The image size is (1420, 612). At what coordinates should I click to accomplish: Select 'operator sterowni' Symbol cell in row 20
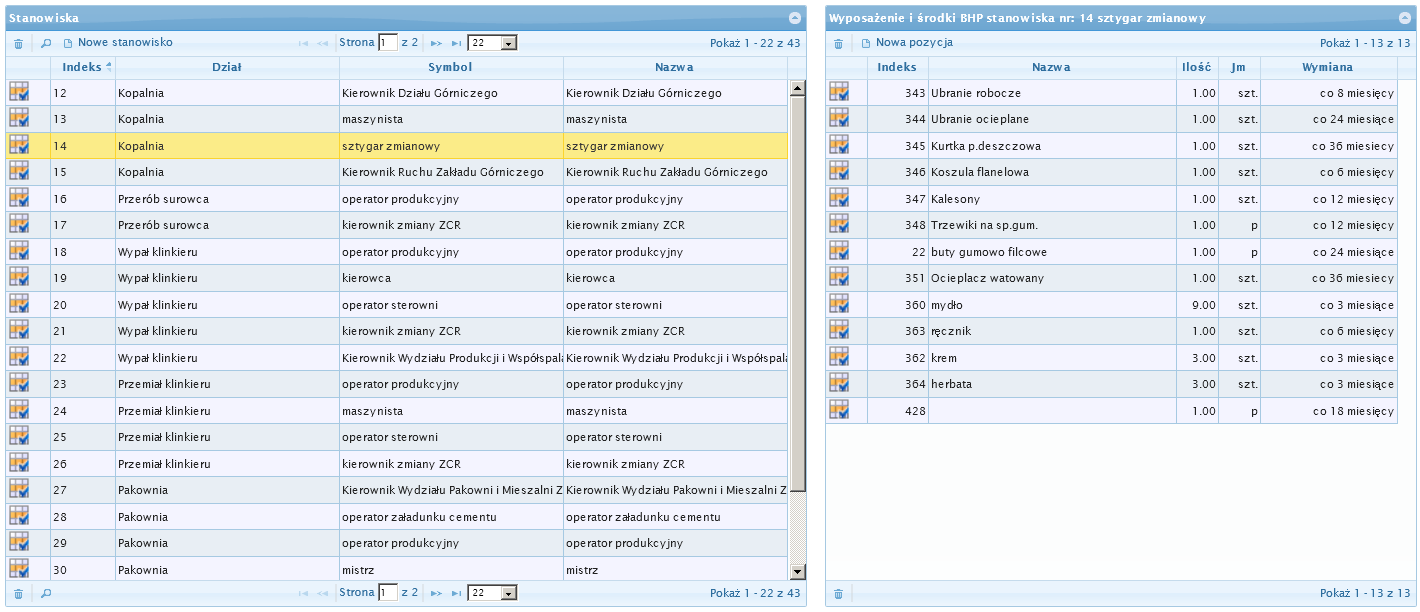point(451,305)
